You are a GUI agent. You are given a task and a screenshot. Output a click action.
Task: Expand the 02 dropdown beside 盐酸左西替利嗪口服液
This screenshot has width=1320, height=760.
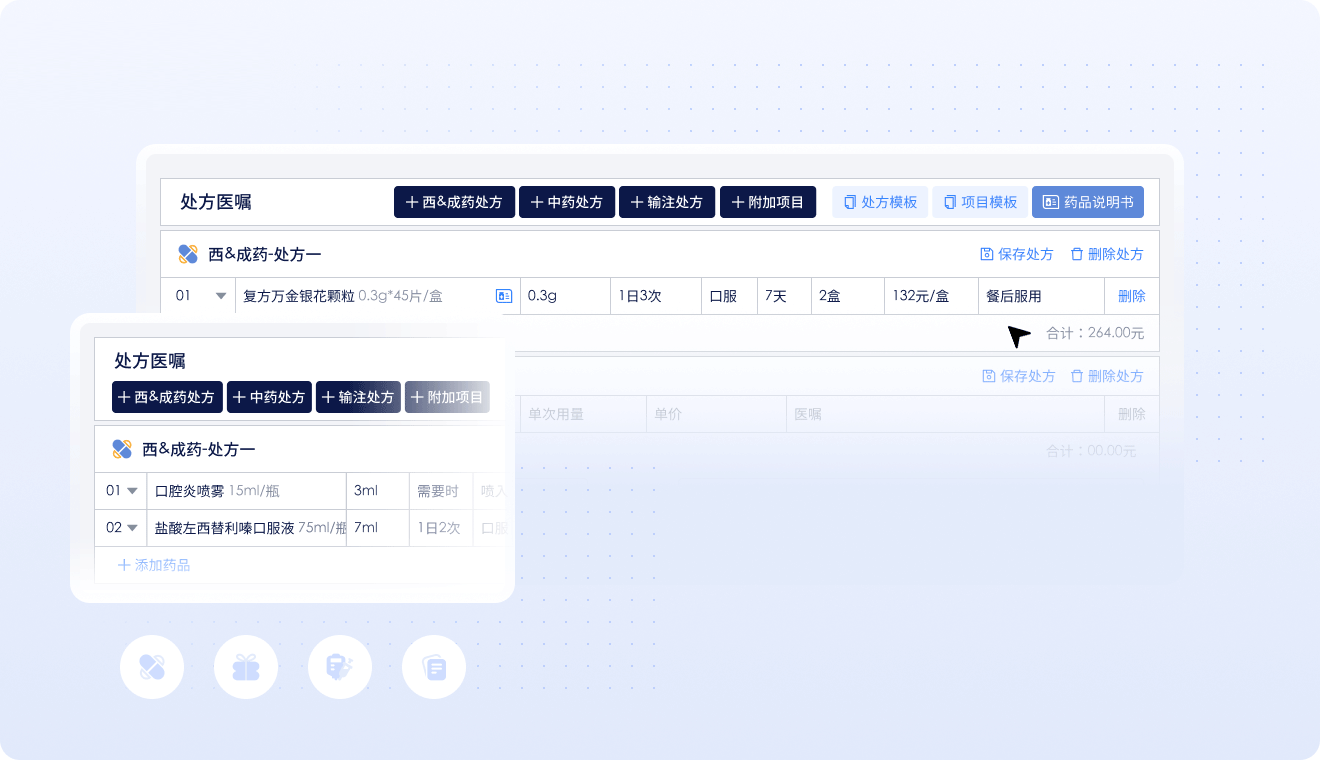point(132,528)
